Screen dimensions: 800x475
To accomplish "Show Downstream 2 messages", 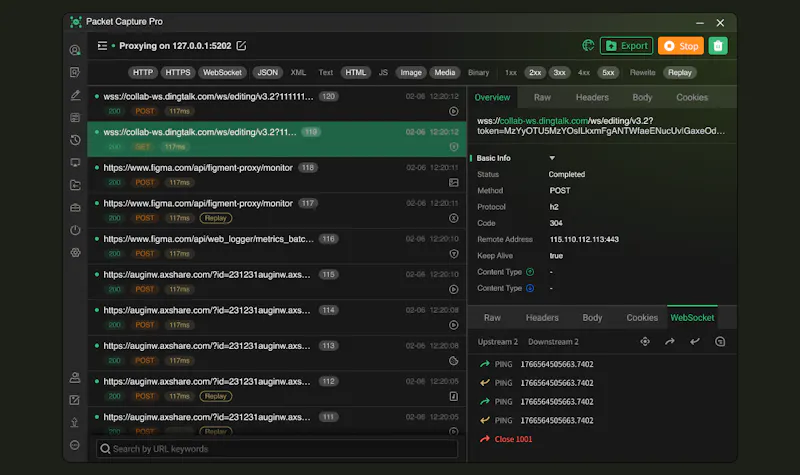I will coord(553,342).
